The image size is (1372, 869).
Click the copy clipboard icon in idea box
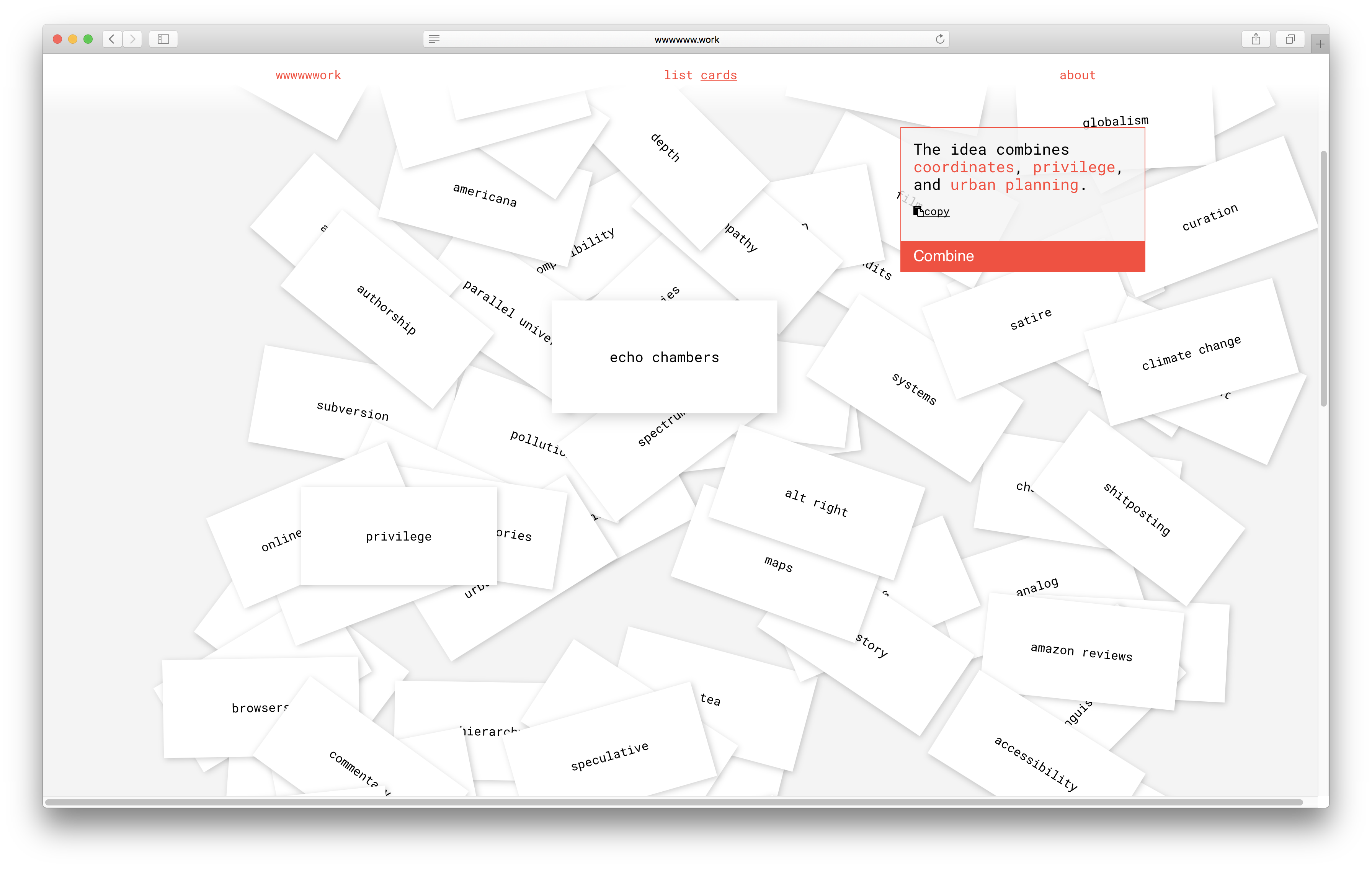point(918,211)
